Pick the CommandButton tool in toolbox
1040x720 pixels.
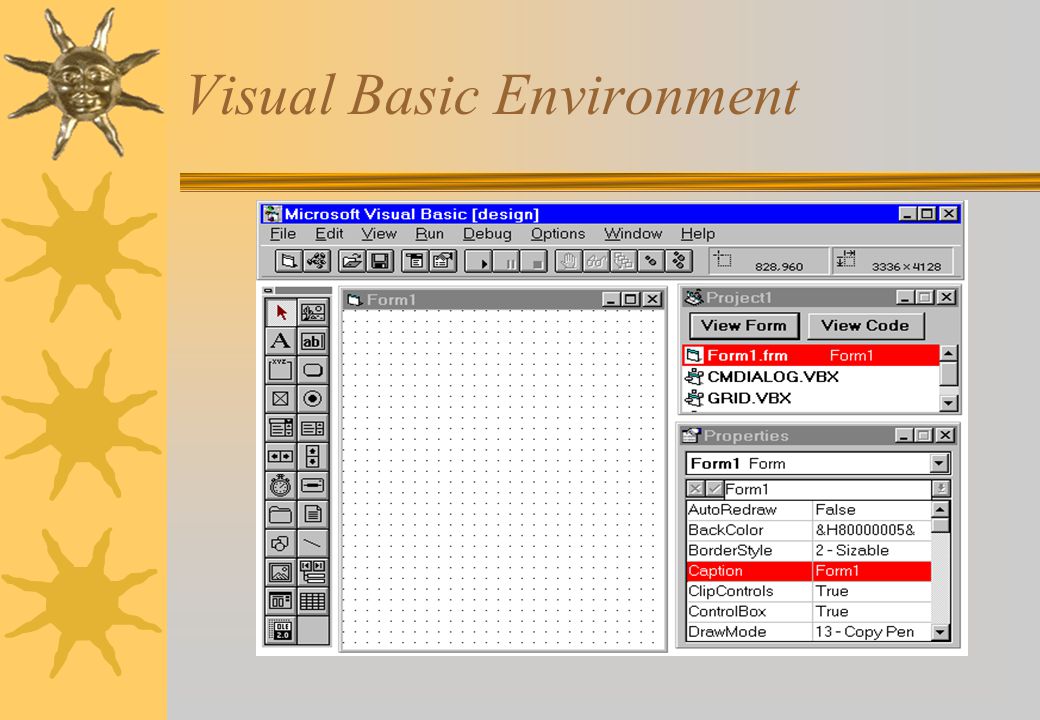(x=312, y=370)
